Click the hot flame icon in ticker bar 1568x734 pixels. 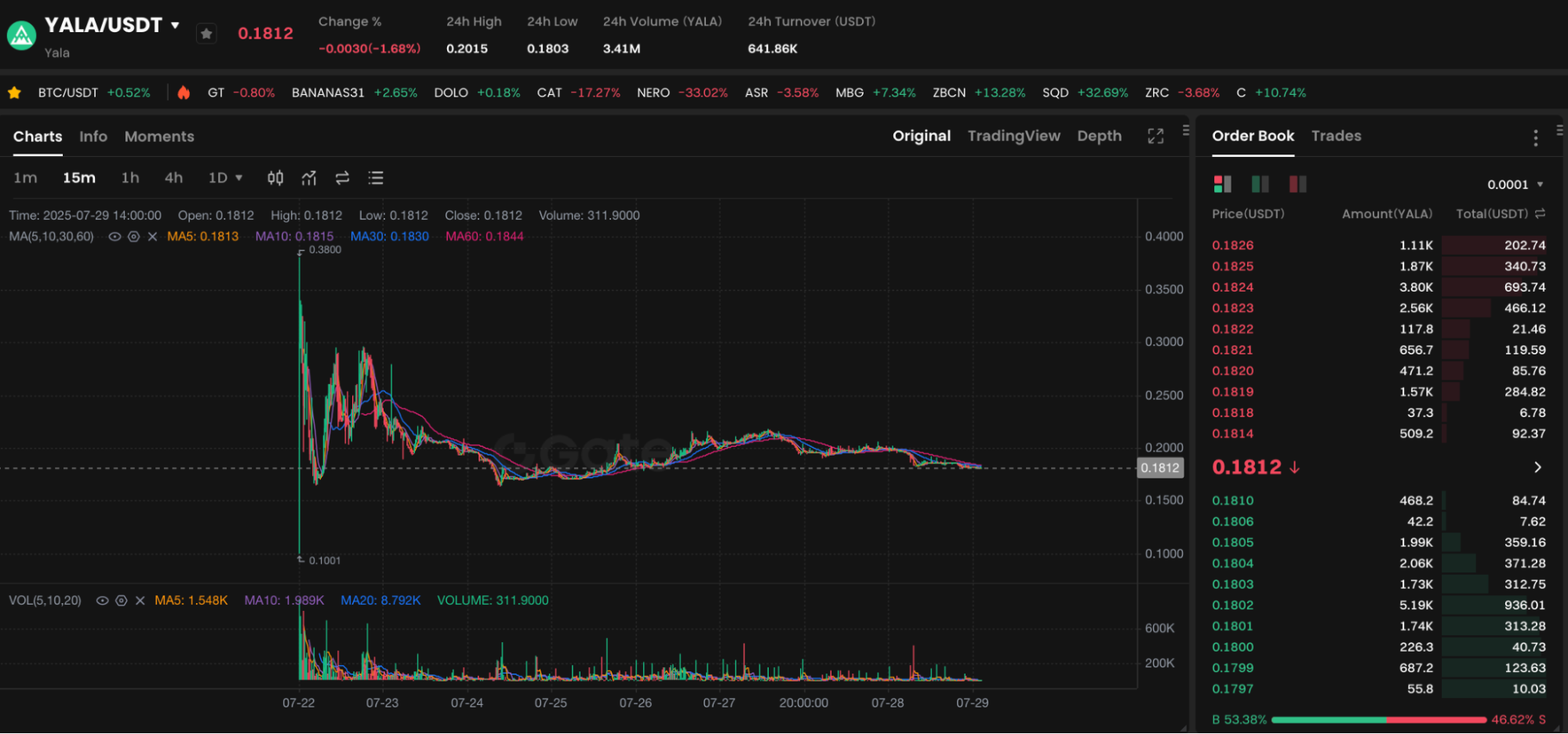tap(184, 93)
